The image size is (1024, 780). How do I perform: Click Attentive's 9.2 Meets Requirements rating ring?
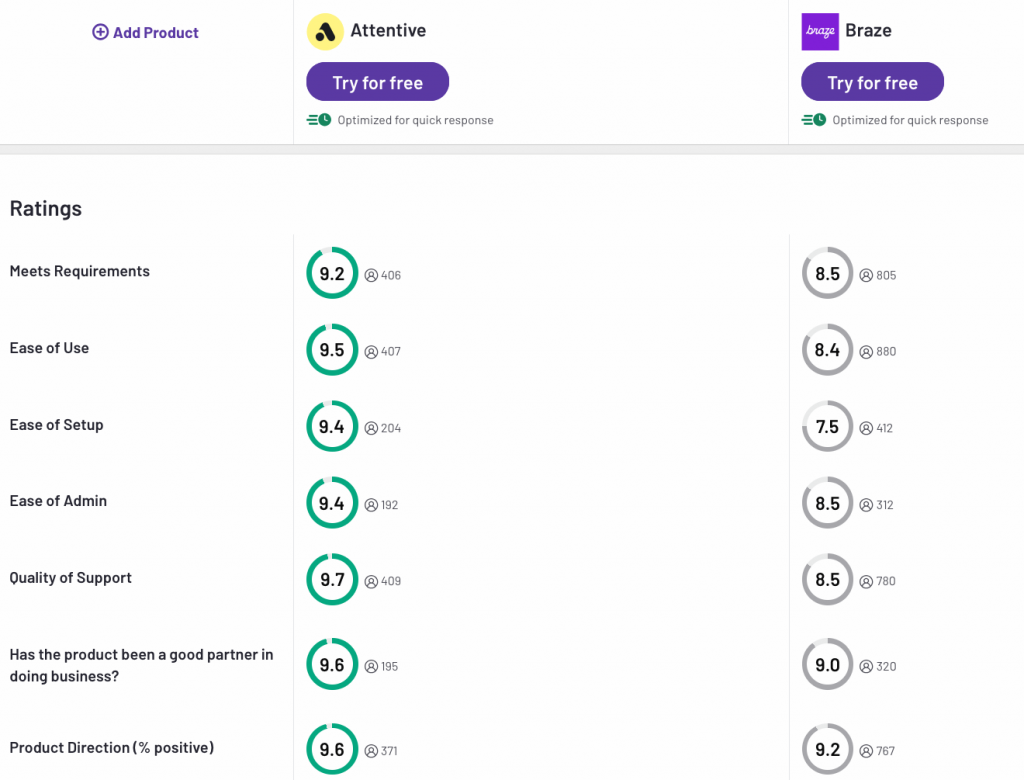[332, 273]
